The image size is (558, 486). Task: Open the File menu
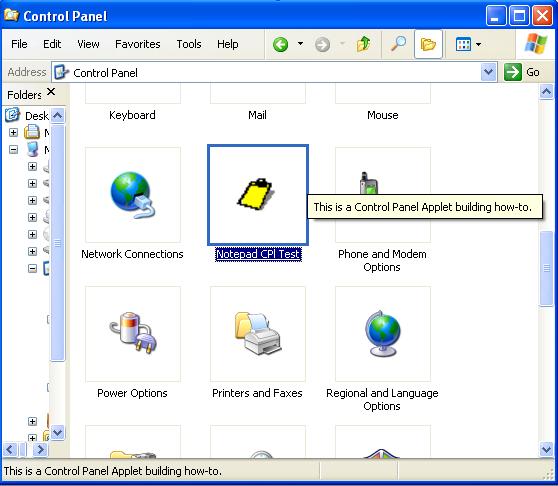coord(19,44)
